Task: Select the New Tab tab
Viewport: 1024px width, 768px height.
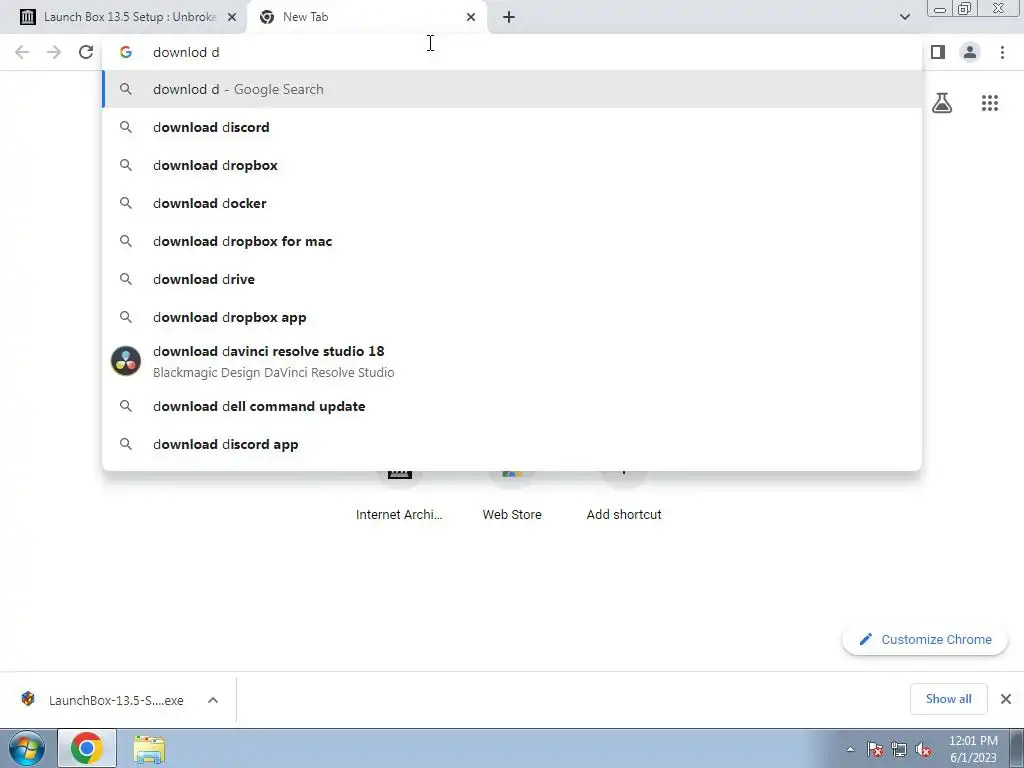Action: (x=367, y=17)
